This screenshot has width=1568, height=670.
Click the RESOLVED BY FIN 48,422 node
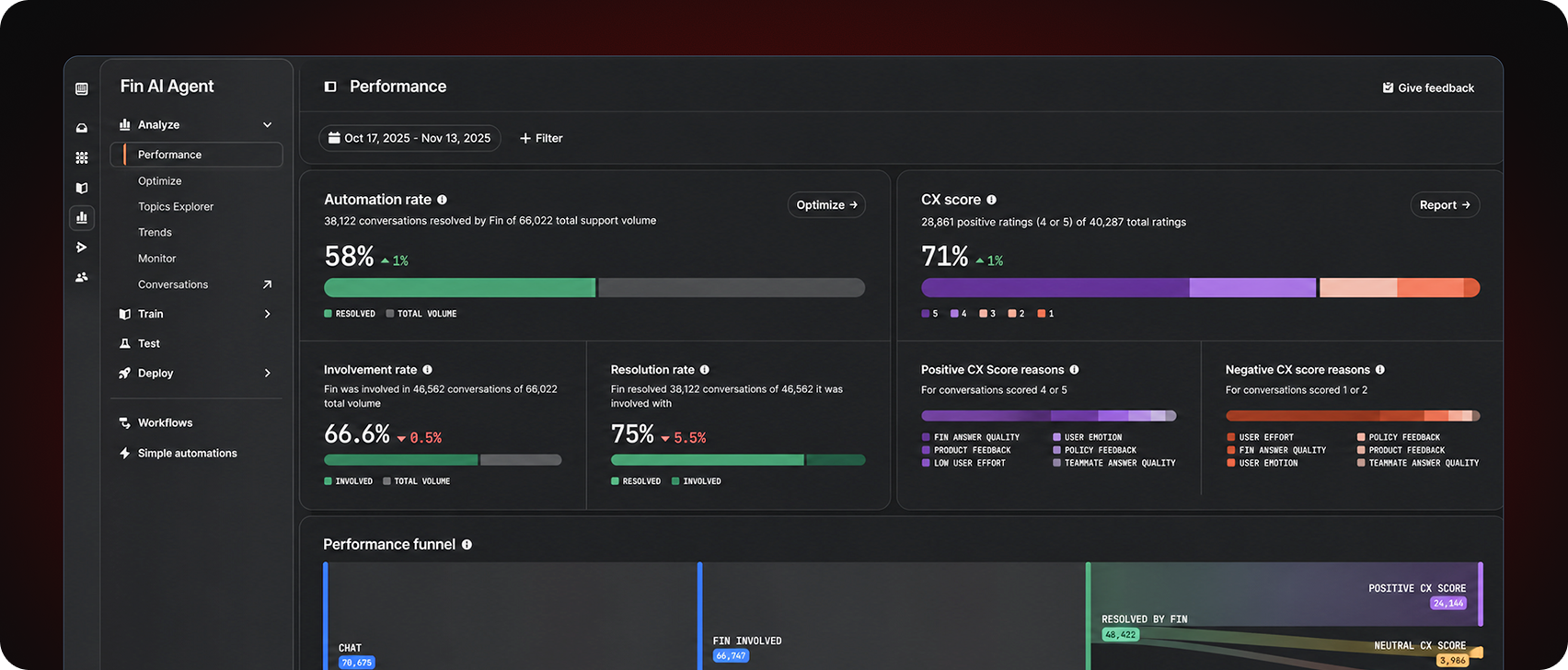click(1144, 627)
